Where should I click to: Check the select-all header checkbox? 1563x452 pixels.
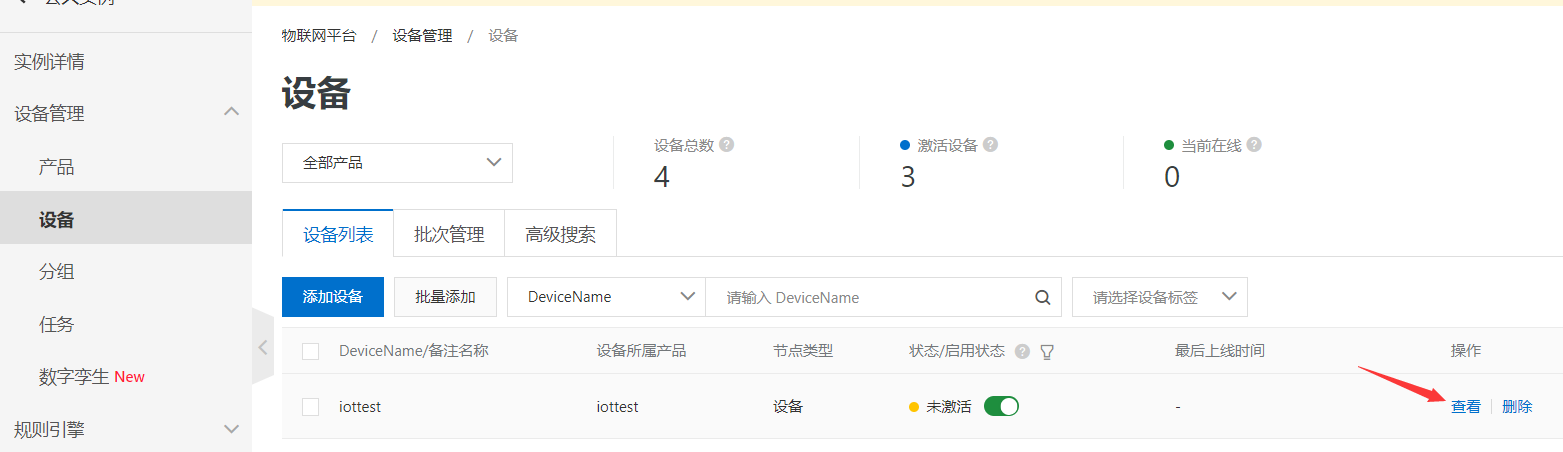coord(310,351)
